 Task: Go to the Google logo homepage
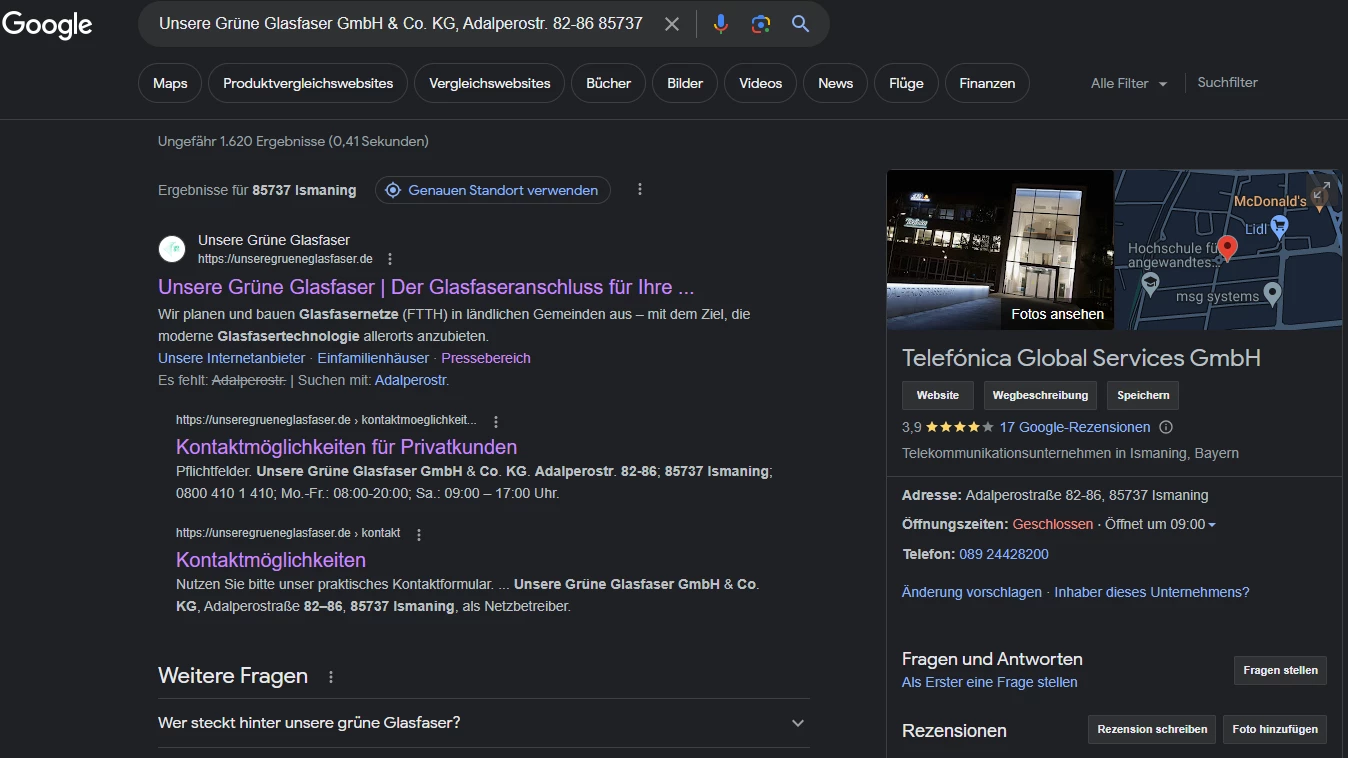click(47, 25)
